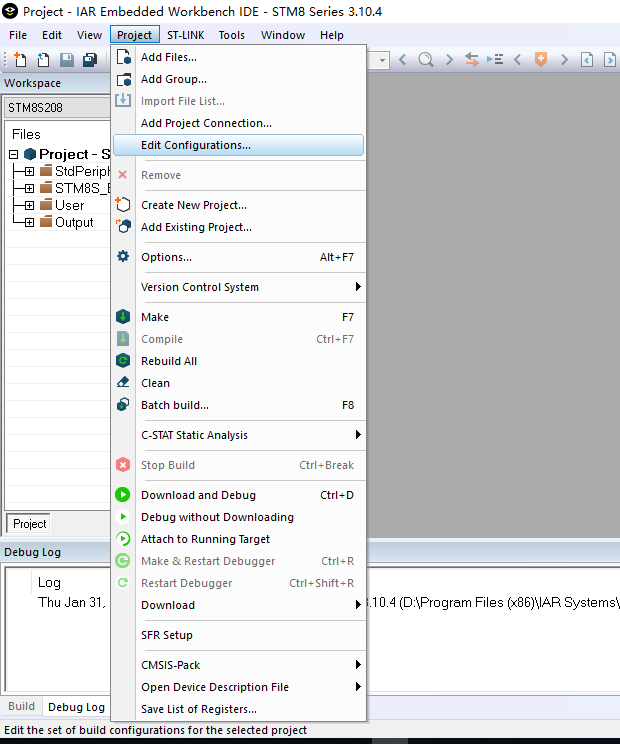Open the ST-LINK menu
Viewport: 620px width, 744px height.
pos(185,35)
